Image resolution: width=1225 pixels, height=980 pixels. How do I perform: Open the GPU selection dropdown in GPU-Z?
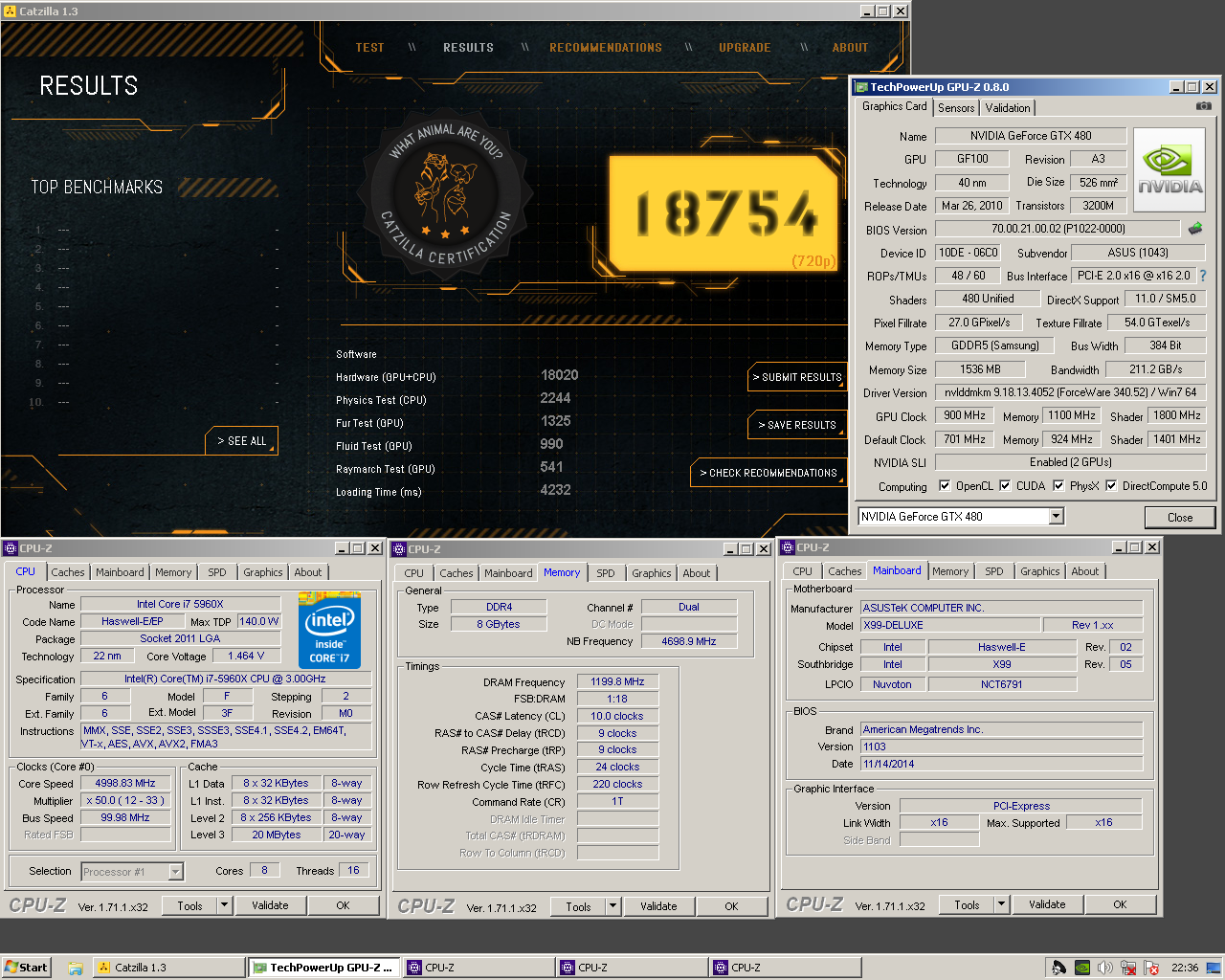(1056, 517)
